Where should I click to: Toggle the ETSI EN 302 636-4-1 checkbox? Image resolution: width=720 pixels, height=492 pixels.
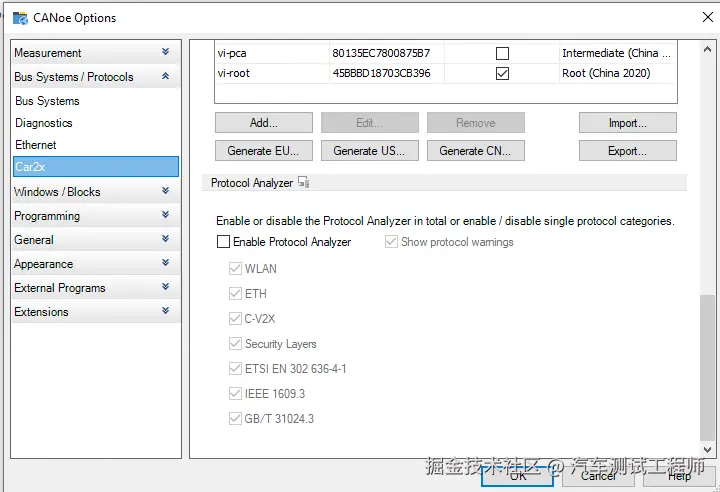point(235,368)
